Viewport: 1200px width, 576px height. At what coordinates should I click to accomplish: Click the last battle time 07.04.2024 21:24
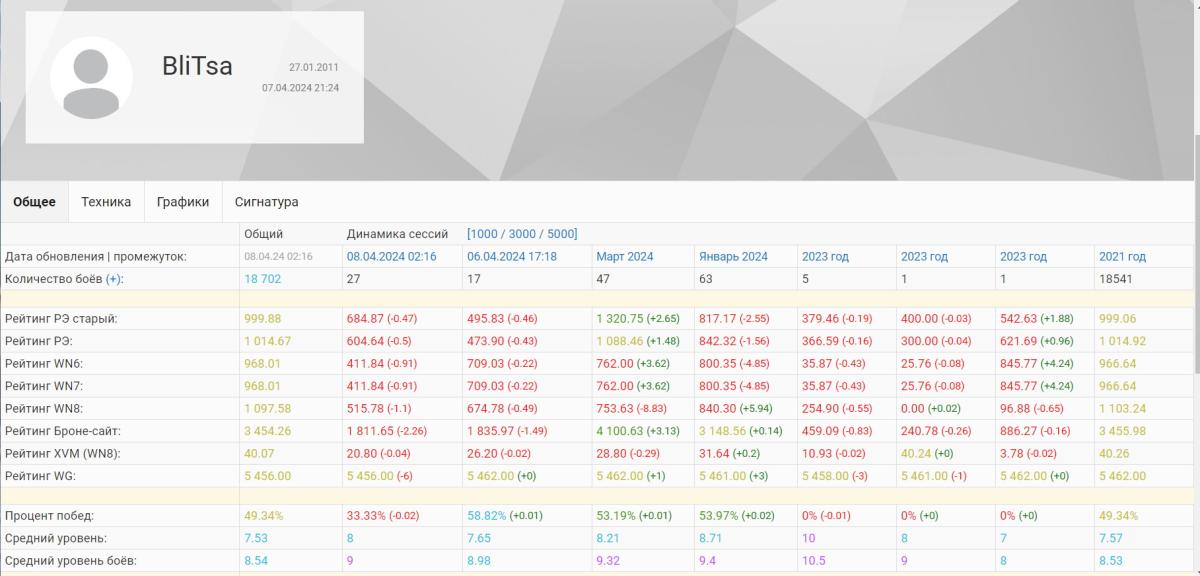tap(300, 88)
